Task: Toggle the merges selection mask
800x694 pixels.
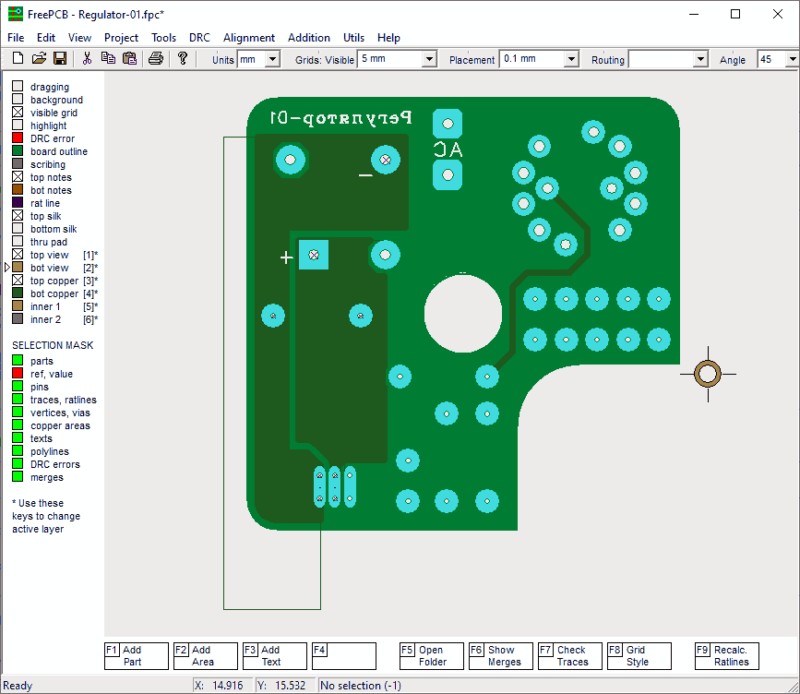Action: click(18, 477)
